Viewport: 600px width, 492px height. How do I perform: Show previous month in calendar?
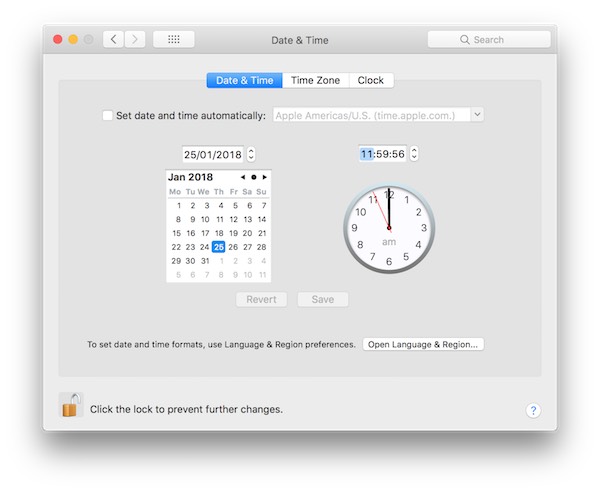pos(243,177)
